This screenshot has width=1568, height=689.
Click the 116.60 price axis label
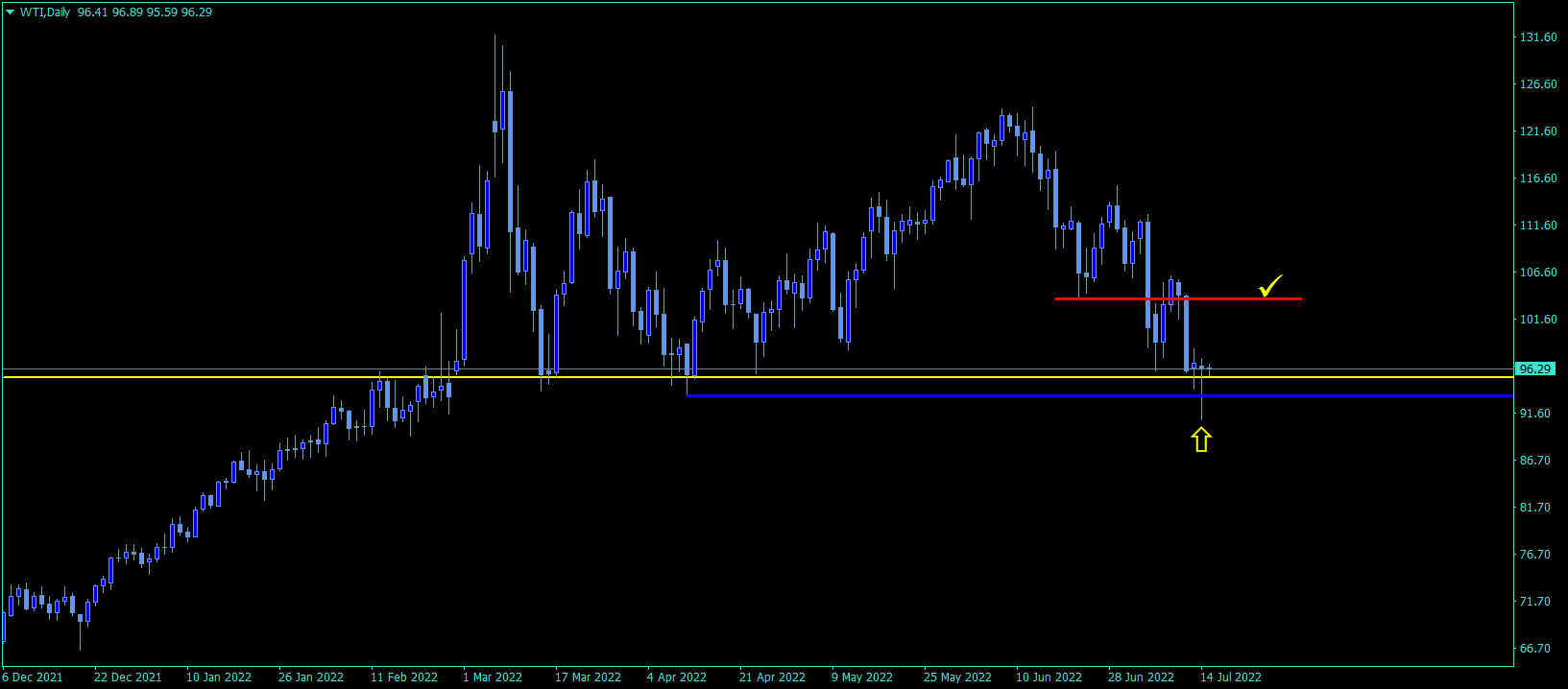[1538, 178]
